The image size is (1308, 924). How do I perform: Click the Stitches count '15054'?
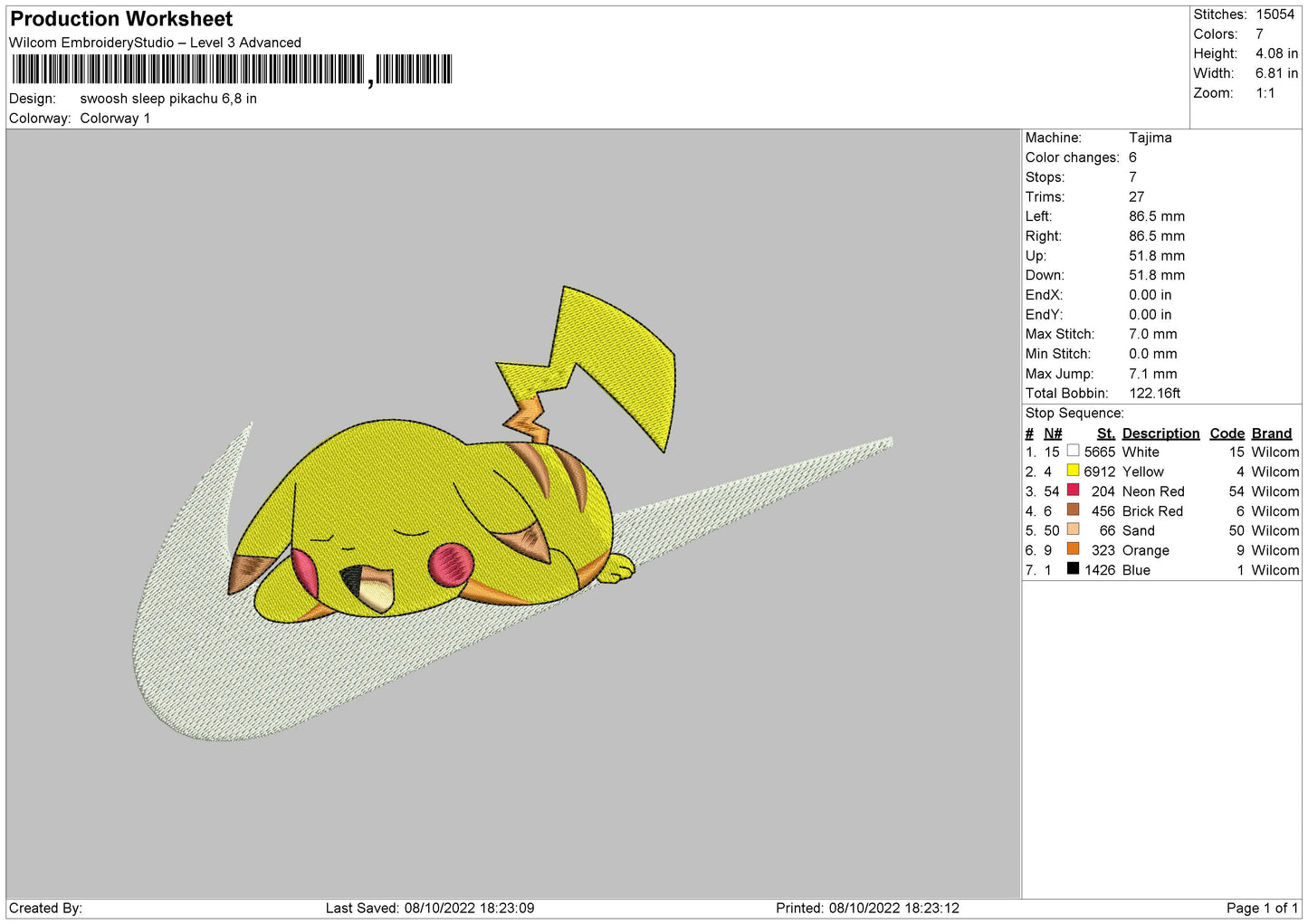click(x=1275, y=14)
